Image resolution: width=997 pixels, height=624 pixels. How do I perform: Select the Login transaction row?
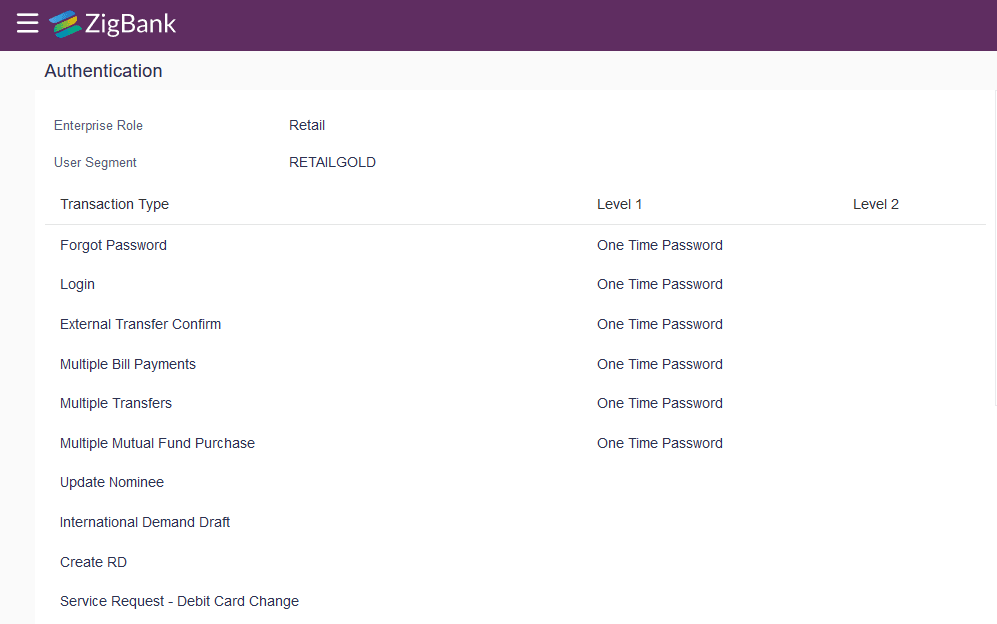[x=77, y=284]
